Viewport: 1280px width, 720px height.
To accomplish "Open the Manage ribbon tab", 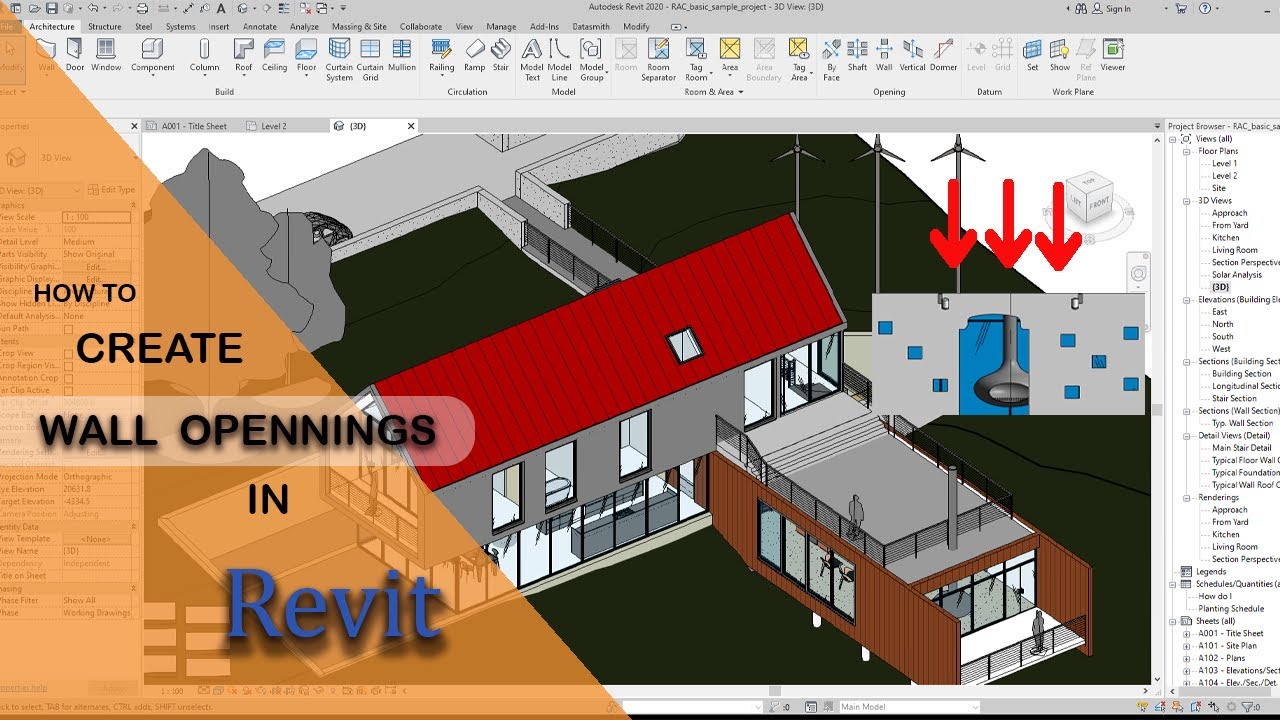I will pos(501,27).
